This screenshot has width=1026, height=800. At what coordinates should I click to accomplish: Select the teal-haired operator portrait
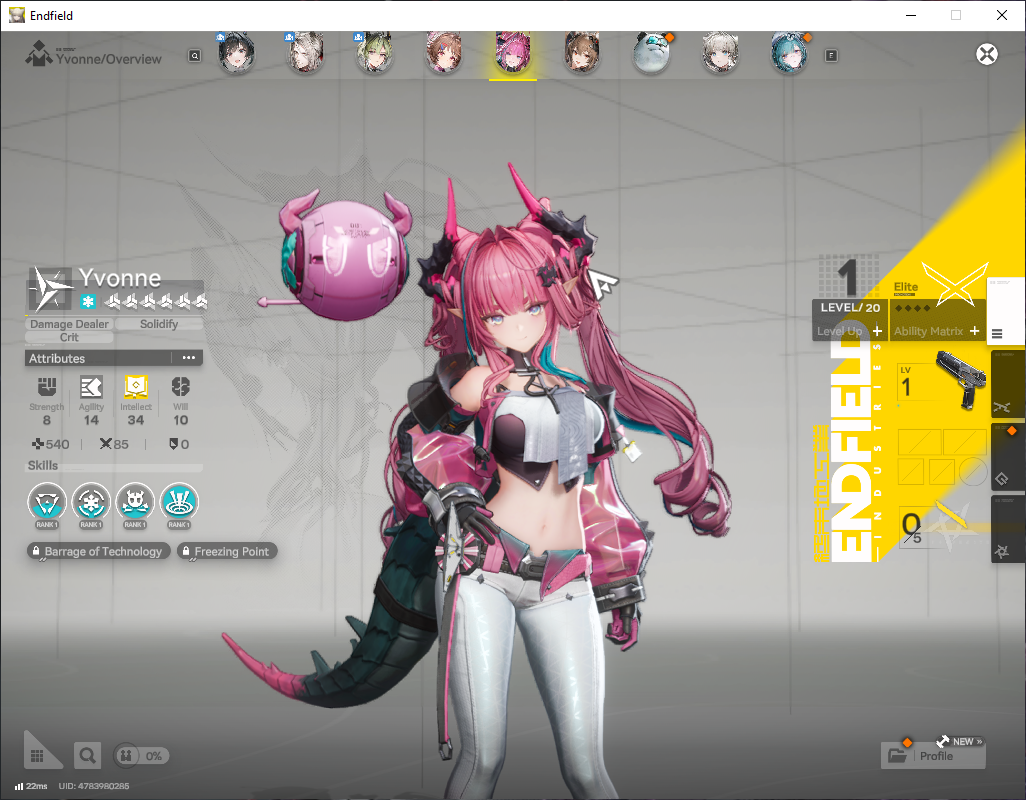click(x=790, y=52)
